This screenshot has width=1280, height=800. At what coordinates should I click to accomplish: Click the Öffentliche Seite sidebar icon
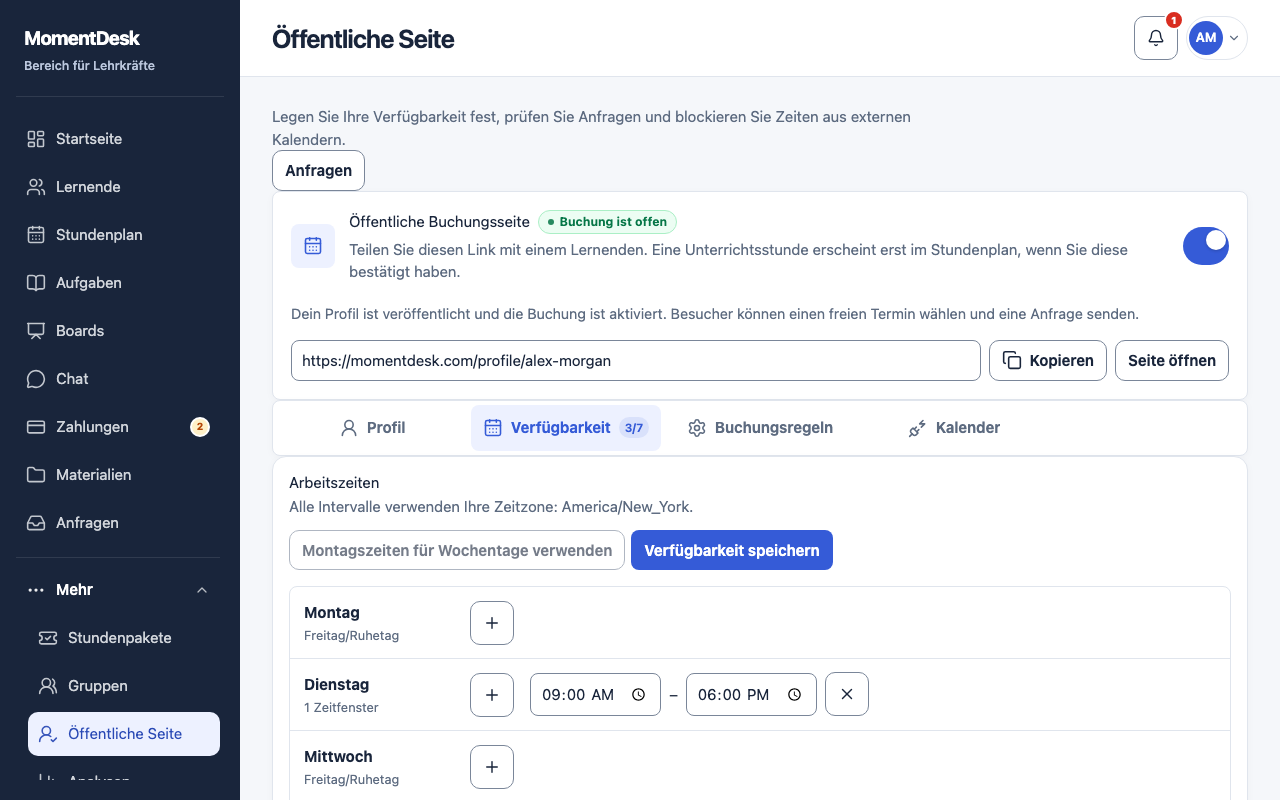click(48, 734)
